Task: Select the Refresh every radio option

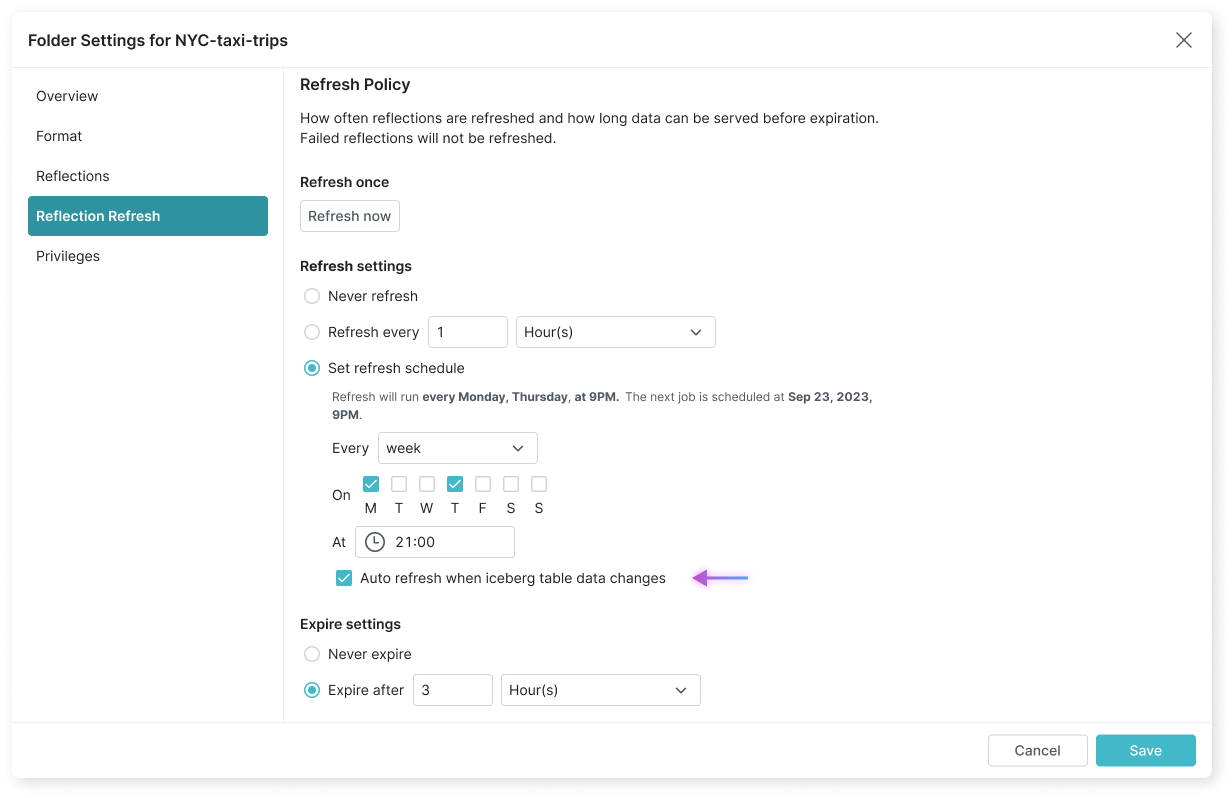Action: pos(312,332)
